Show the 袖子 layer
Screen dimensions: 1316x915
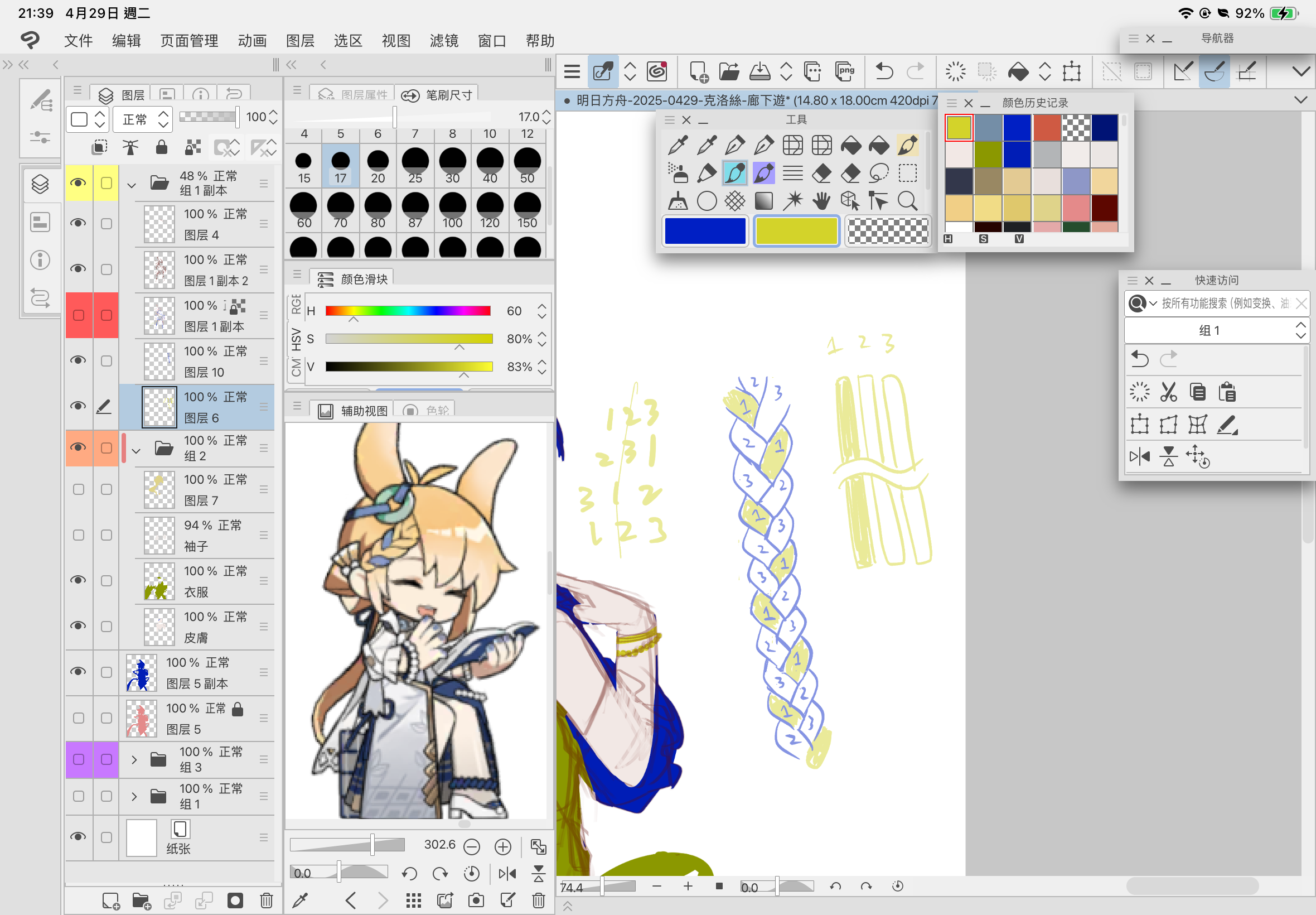point(79,535)
